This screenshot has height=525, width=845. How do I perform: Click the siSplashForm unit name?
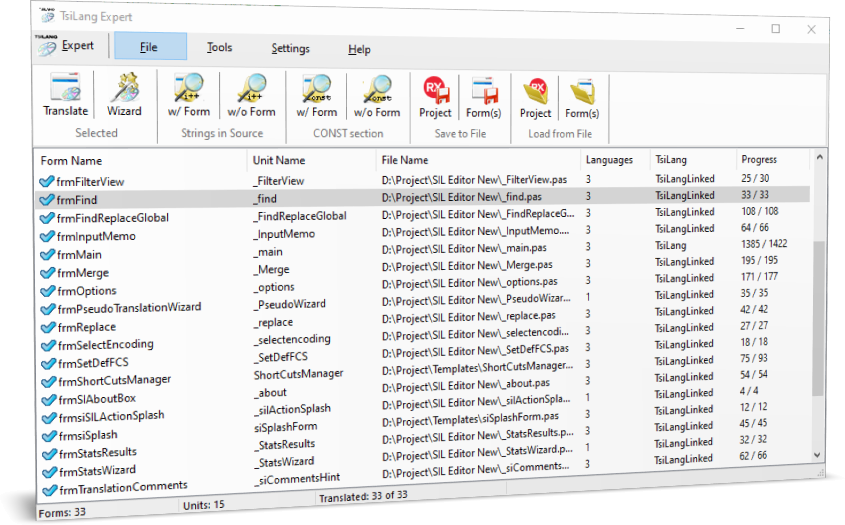pos(285,427)
